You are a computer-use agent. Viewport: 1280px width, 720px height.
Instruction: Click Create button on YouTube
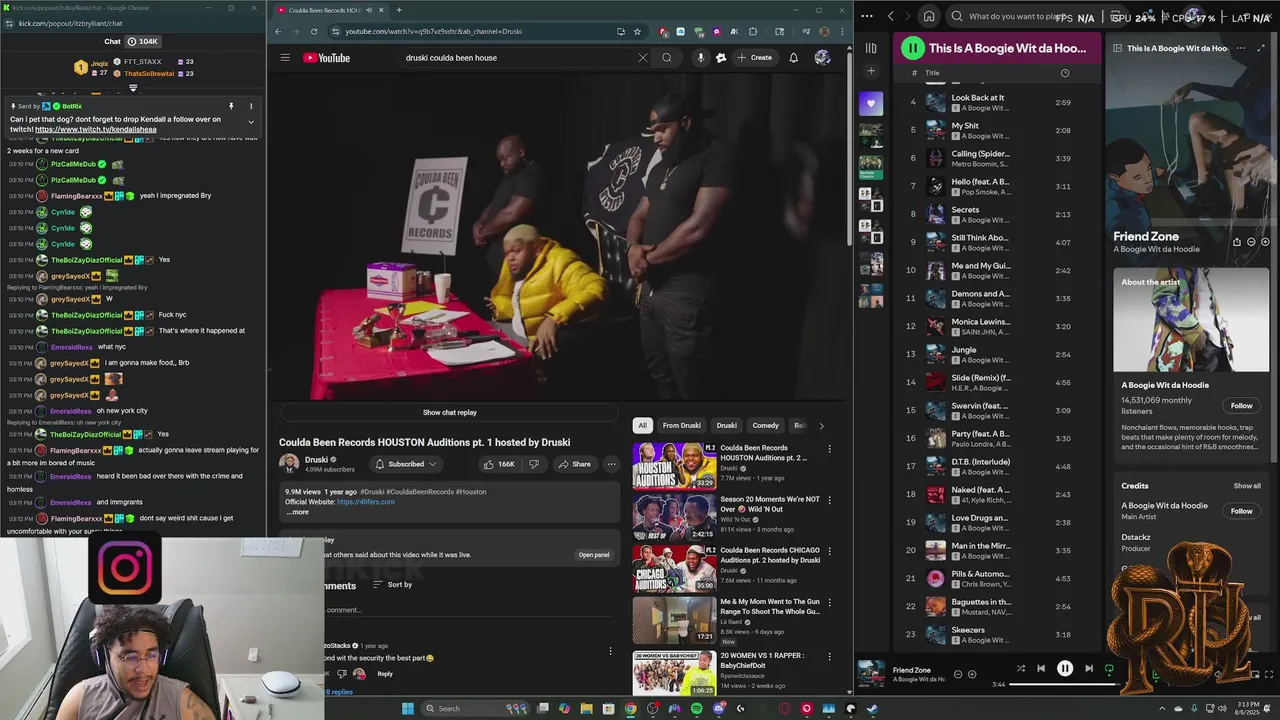coord(754,58)
